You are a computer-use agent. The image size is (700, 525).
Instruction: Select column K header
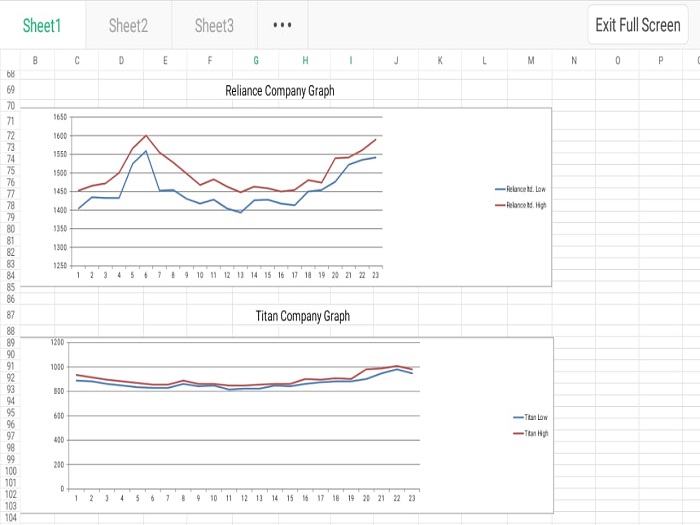440,60
